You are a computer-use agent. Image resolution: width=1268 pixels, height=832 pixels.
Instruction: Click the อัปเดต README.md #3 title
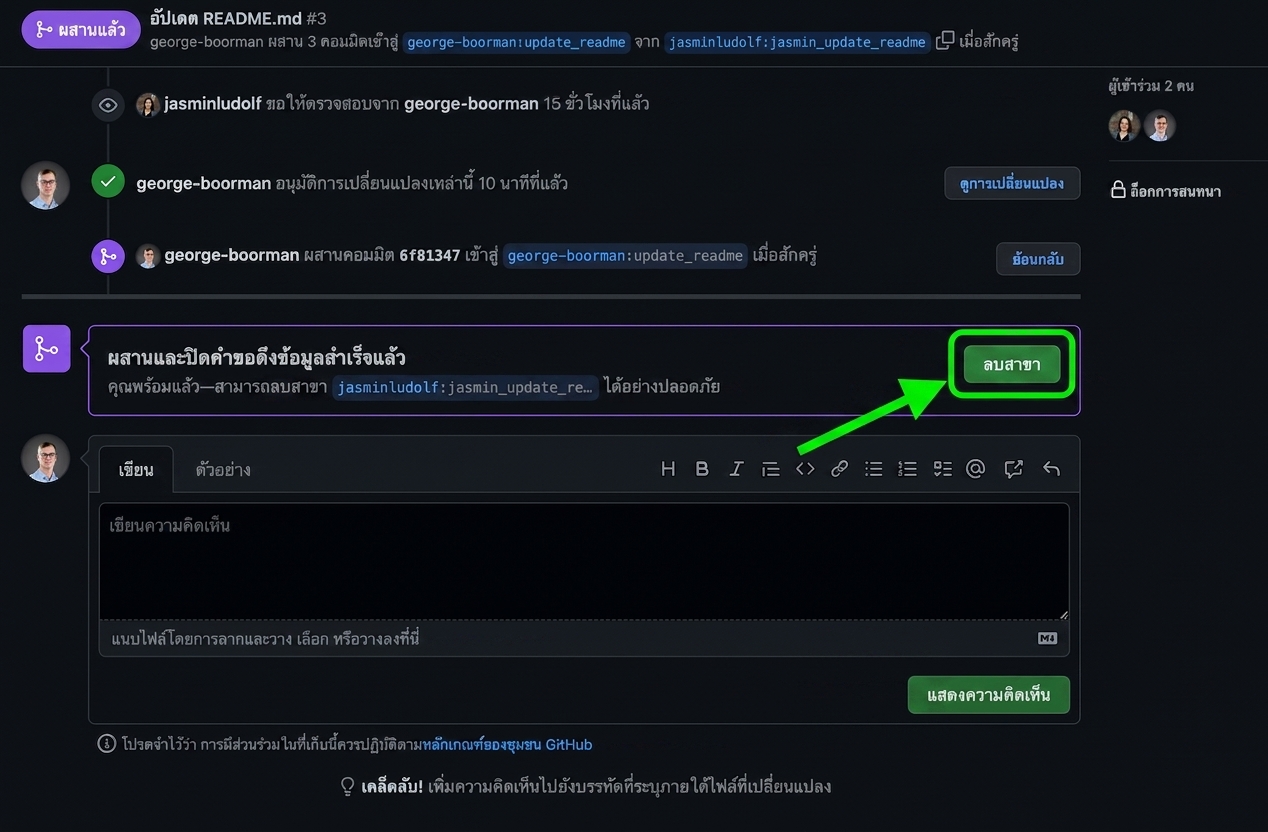(x=238, y=18)
